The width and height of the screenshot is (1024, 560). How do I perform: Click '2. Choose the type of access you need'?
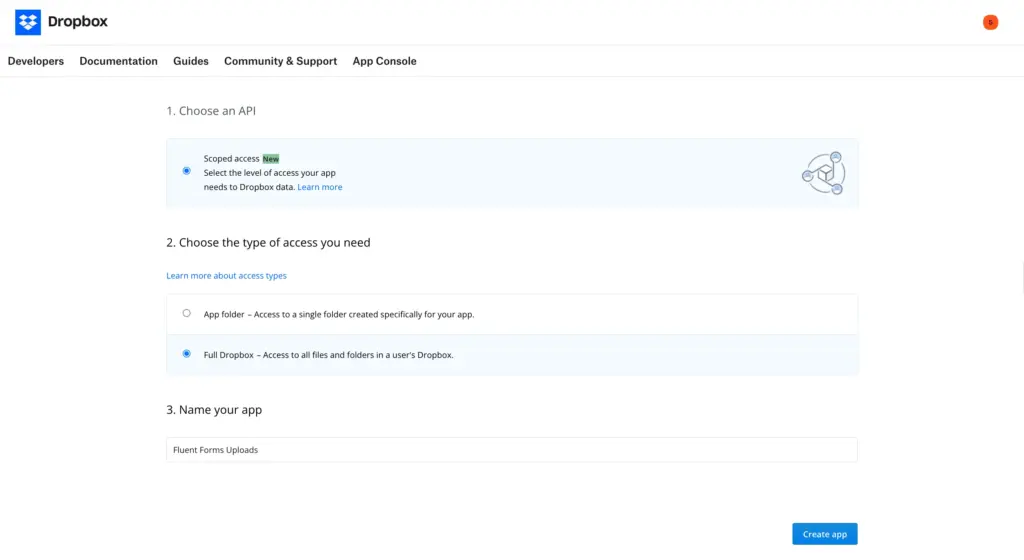[268, 242]
